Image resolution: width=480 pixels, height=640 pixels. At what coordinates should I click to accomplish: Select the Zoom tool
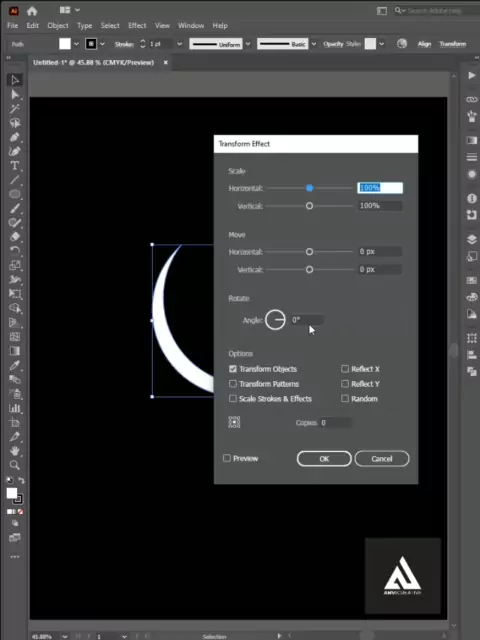pos(15,465)
